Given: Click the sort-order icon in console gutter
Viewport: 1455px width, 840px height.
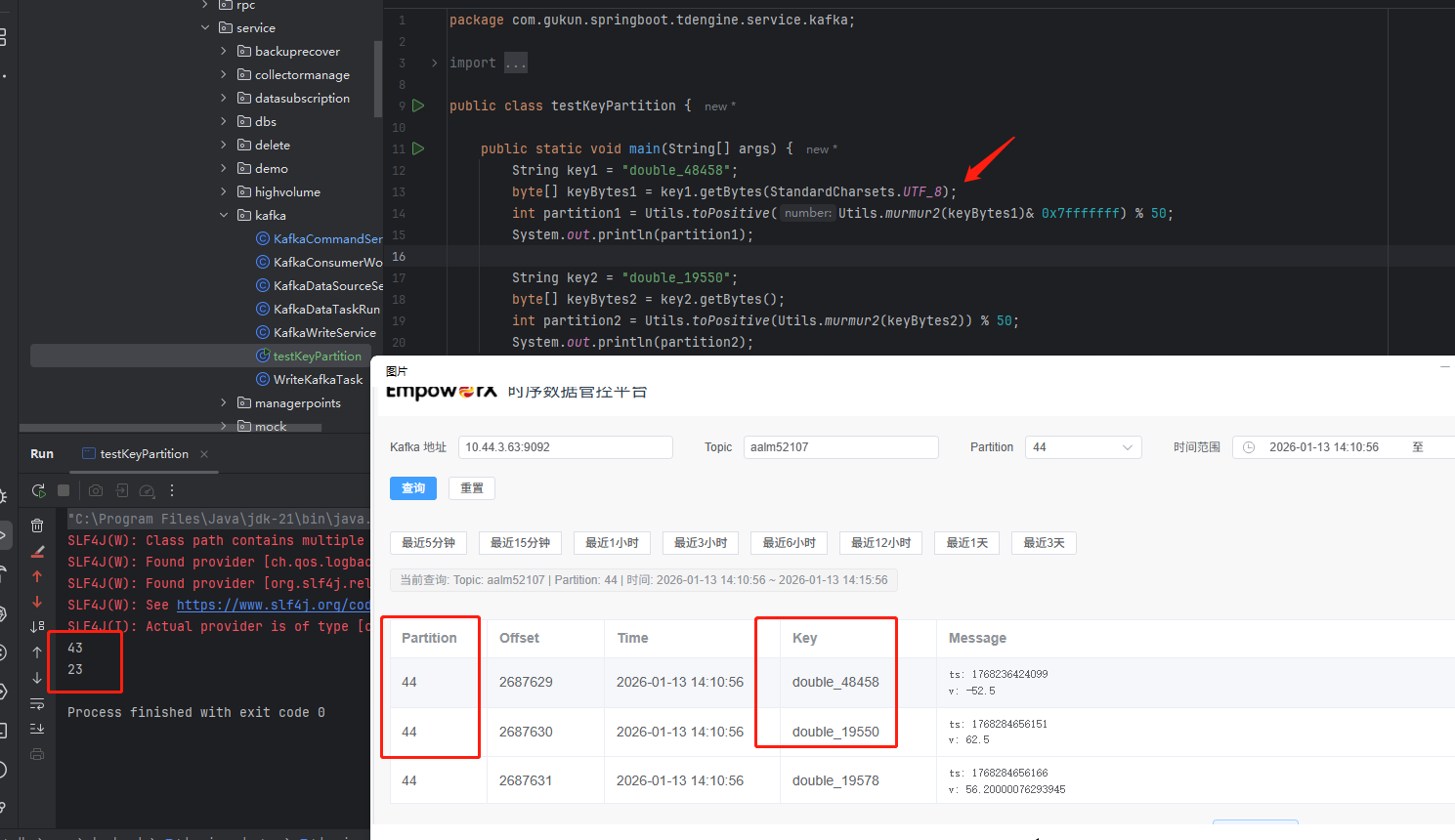Looking at the screenshot, I should (x=37, y=626).
